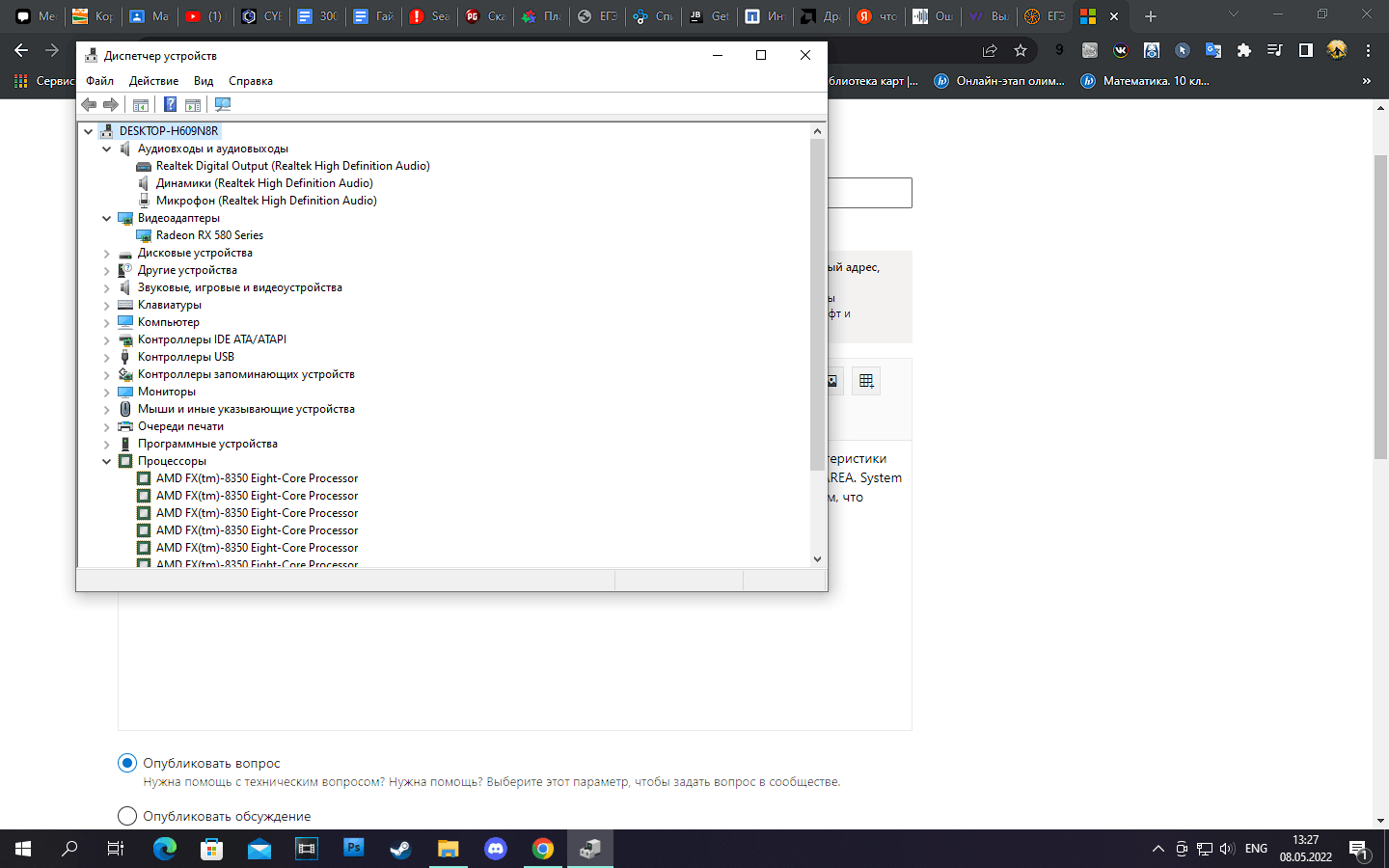Screen dimensions: 1389x868
Task: Select the Radeon RX 580 Series adapter
Action: coord(209,235)
